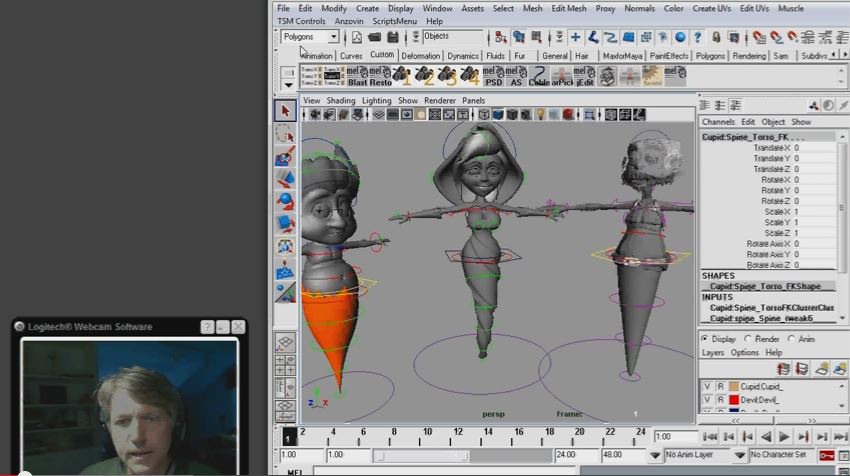Open the Channels menu in Channel Box
Screen dimensions: 850x476
[718, 122]
